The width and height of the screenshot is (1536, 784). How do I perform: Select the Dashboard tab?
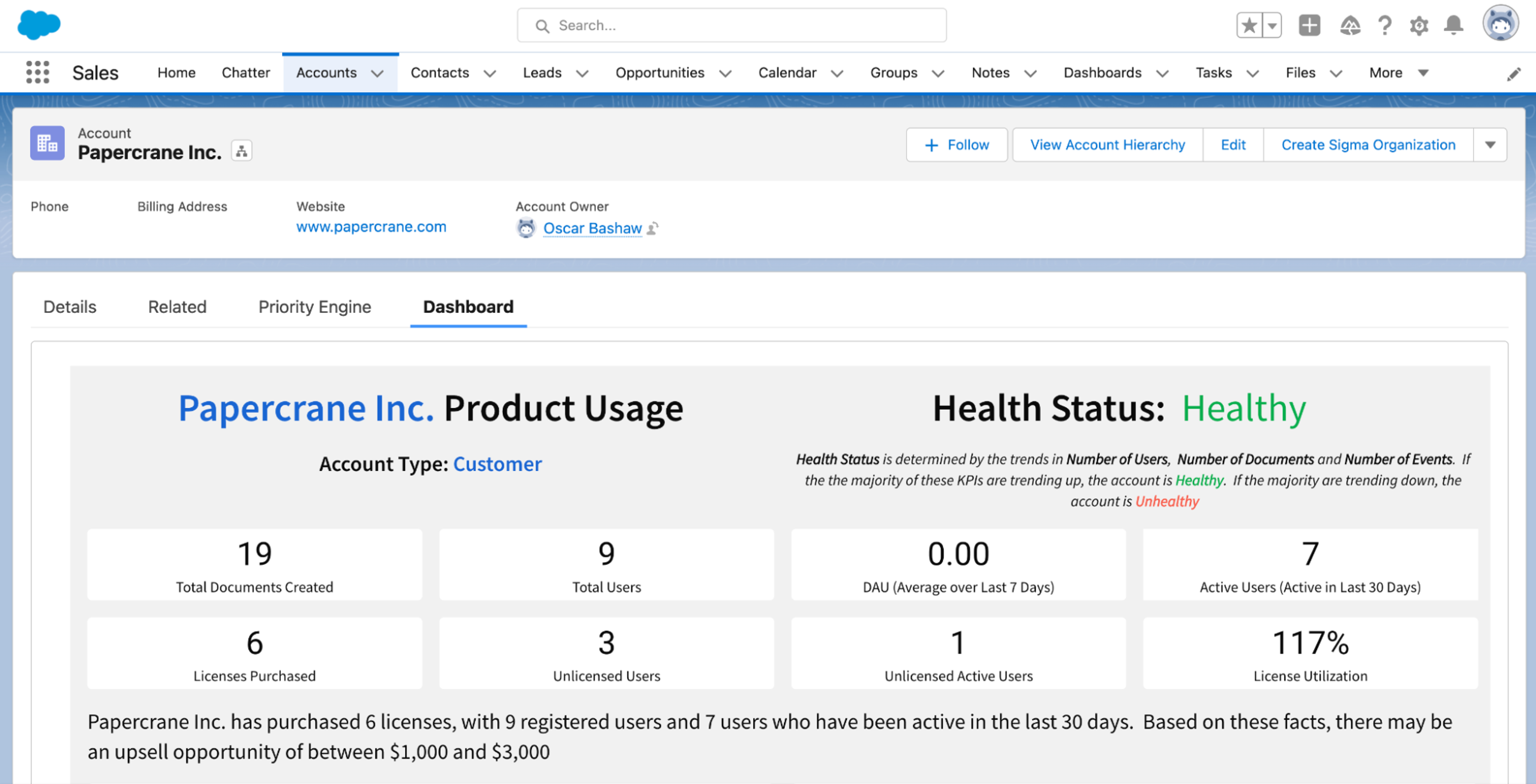coord(468,307)
